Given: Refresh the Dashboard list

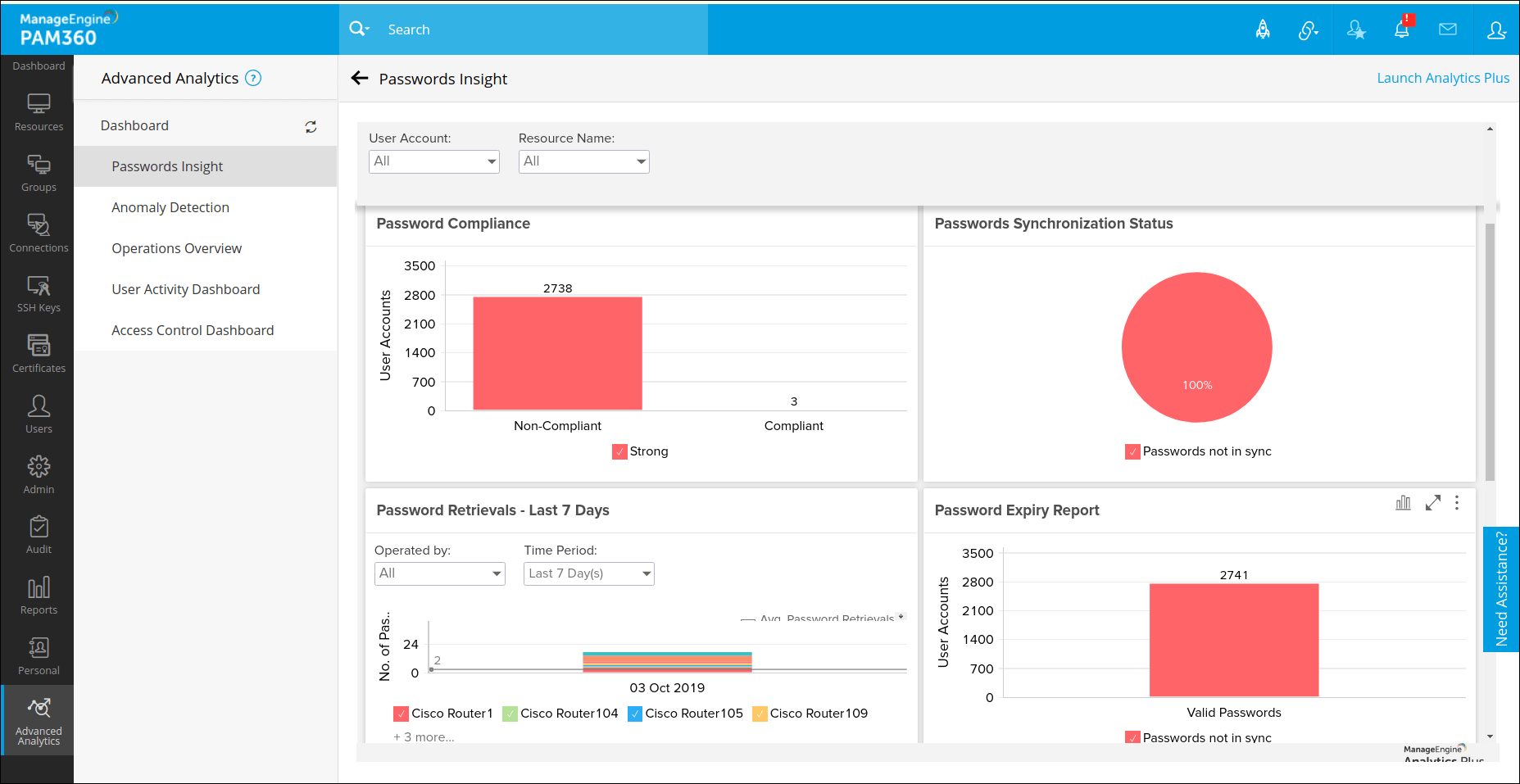Looking at the screenshot, I should pos(311,127).
